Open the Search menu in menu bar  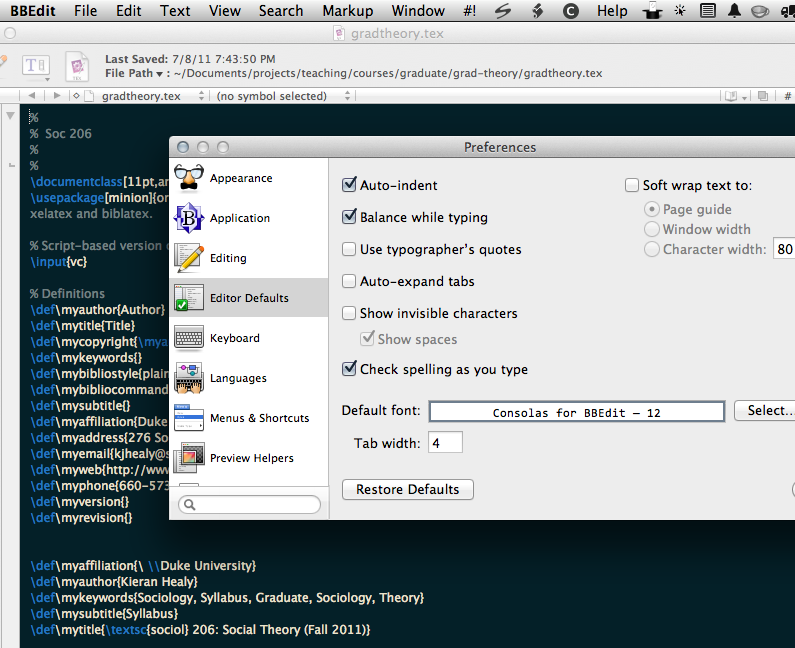pyautogui.click(x=280, y=11)
